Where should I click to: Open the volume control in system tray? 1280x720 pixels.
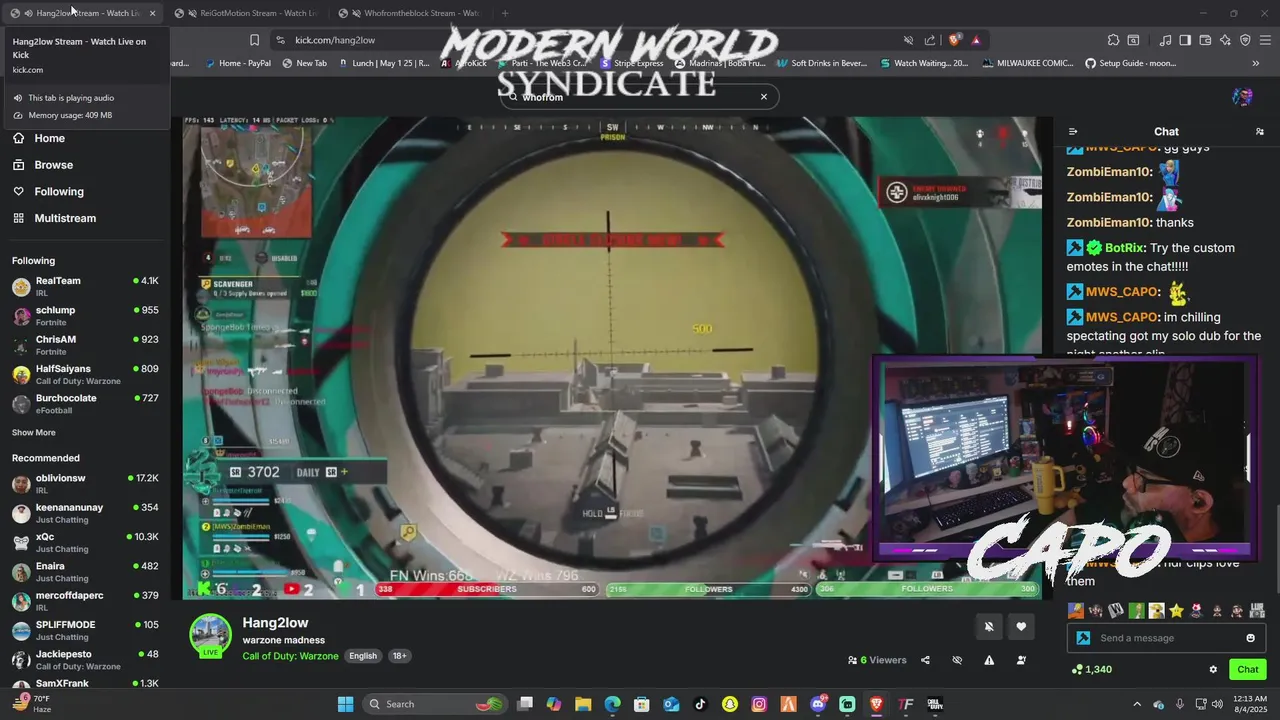[x=1217, y=704]
